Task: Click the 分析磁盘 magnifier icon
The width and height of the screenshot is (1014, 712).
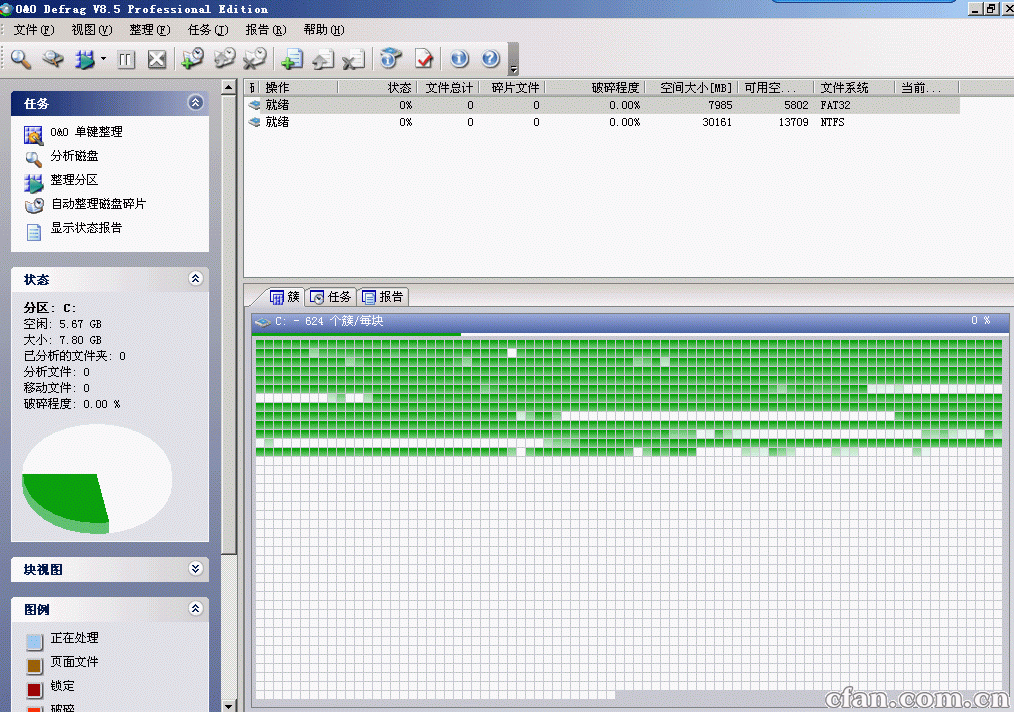Action: coord(34,158)
